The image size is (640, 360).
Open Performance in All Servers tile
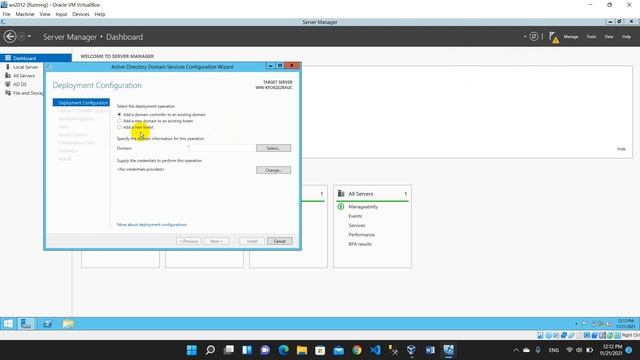(x=362, y=235)
